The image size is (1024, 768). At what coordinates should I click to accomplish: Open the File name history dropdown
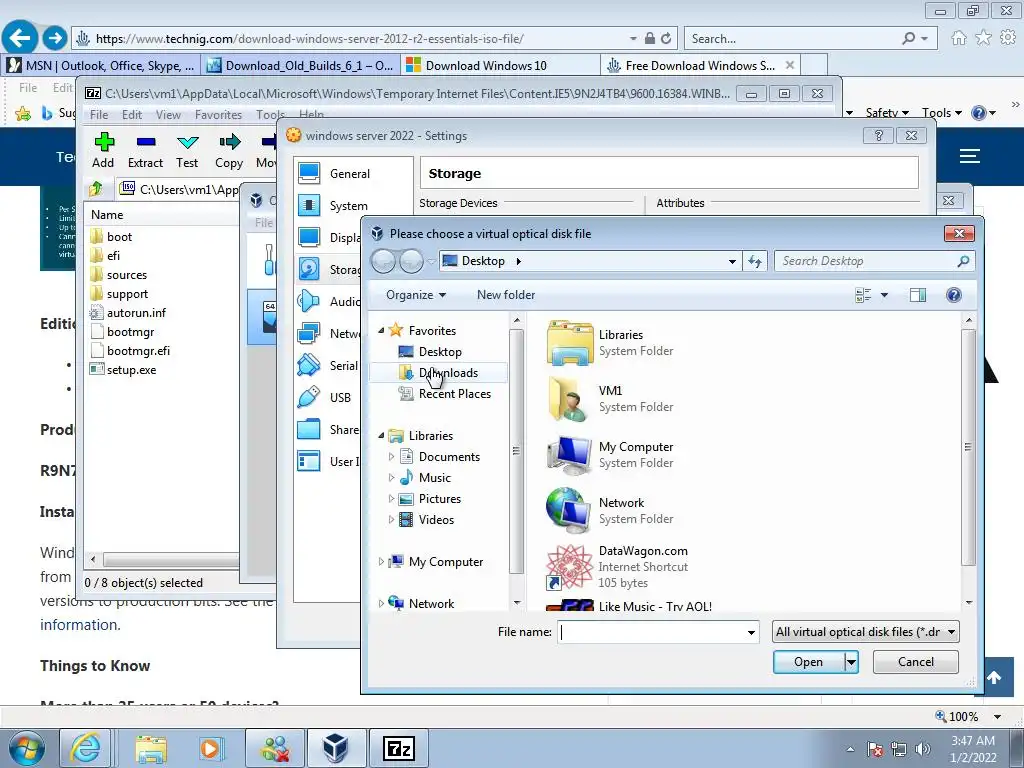coord(751,632)
